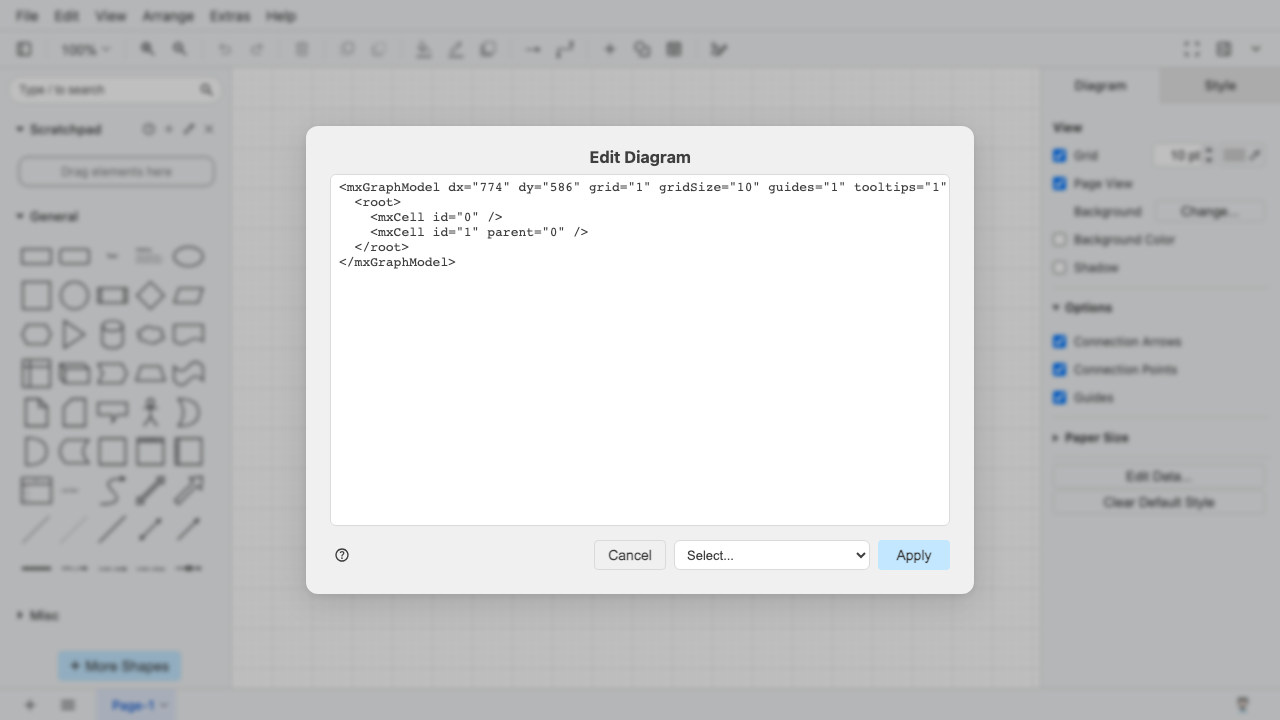Click the Shadow toolbar icon
Screen dimensions: 1280x720
tap(488, 49)
